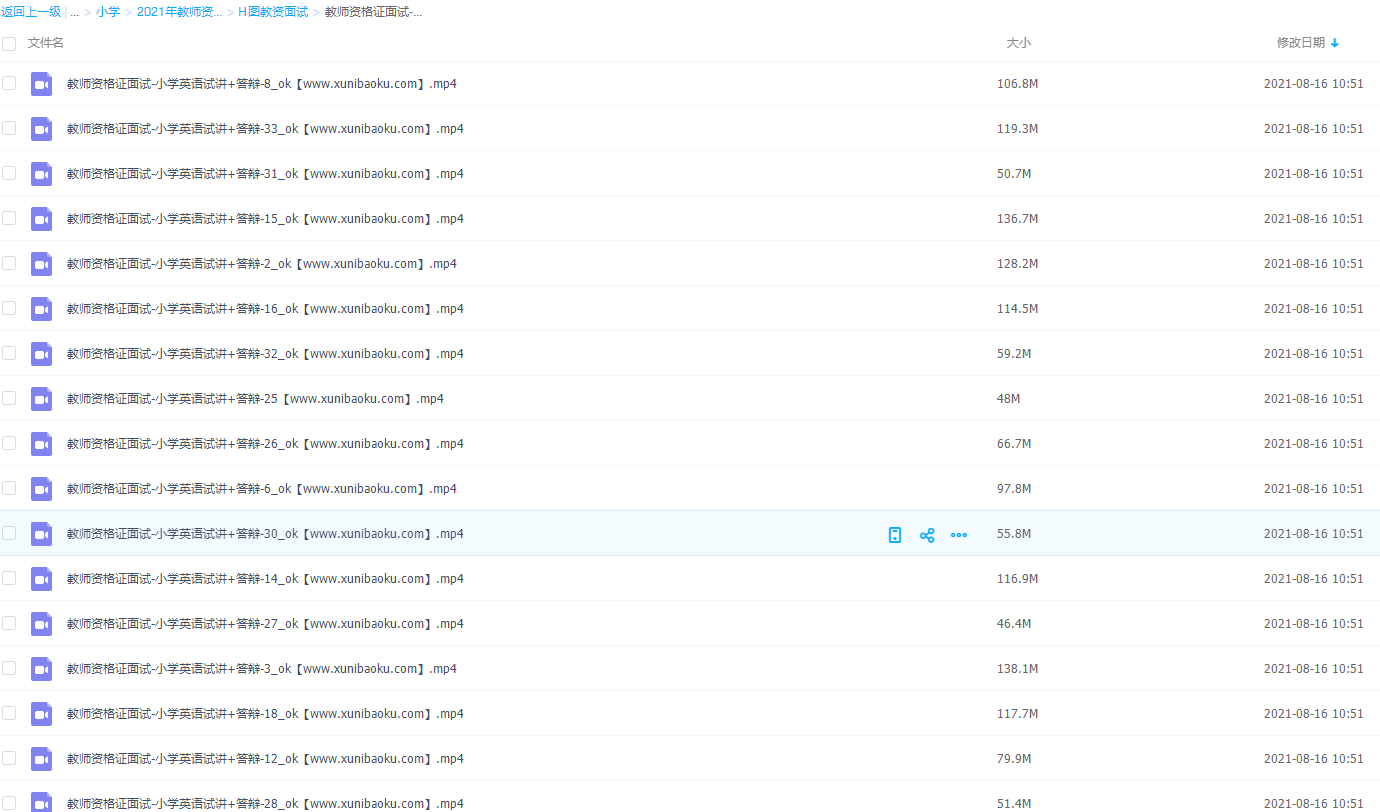Click the phone icon on the 答辩-30 row
This screenshot has width=1380, height=812.
895,535
